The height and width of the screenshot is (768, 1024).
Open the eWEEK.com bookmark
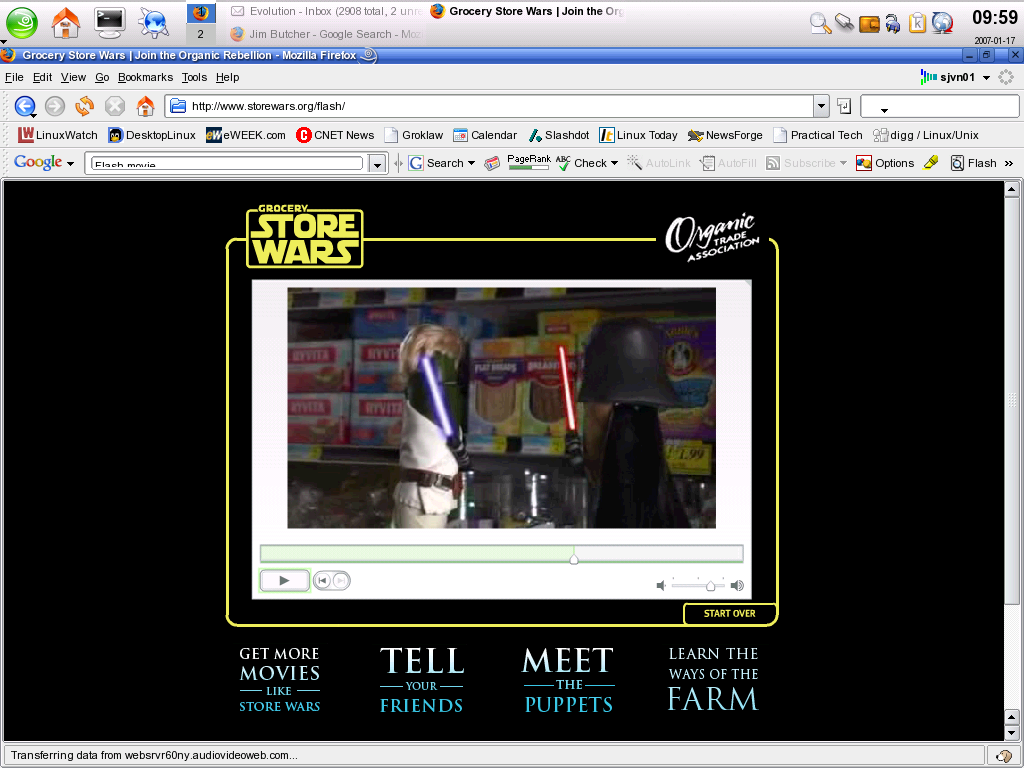tap(246, 135)
